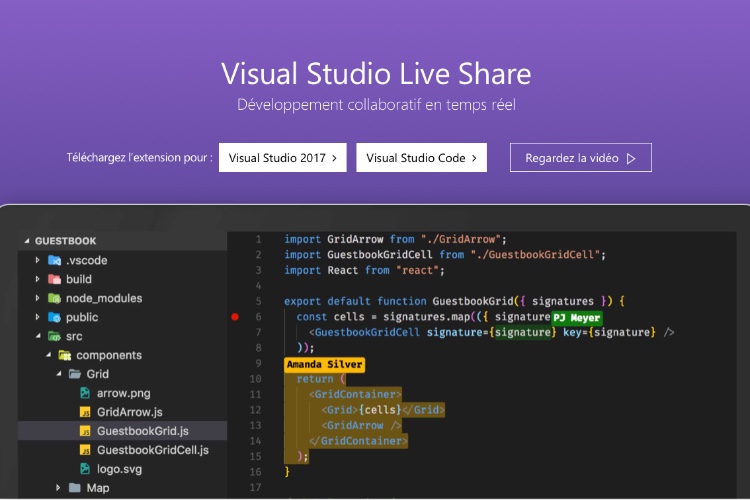Click the logo.svg file icon
This screenshot has height=500, width=750.
pyautogui.click(x=85, y=469)
